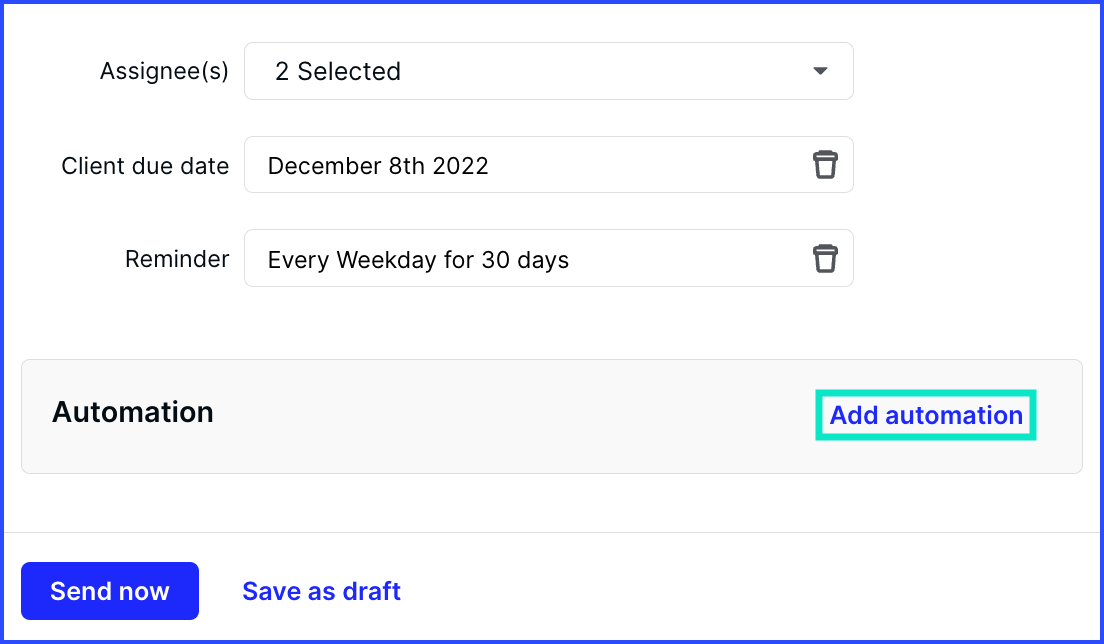Screen dimensions: 1104x644
Task: Open the Reminder schedule field
Action: point(548,258)
